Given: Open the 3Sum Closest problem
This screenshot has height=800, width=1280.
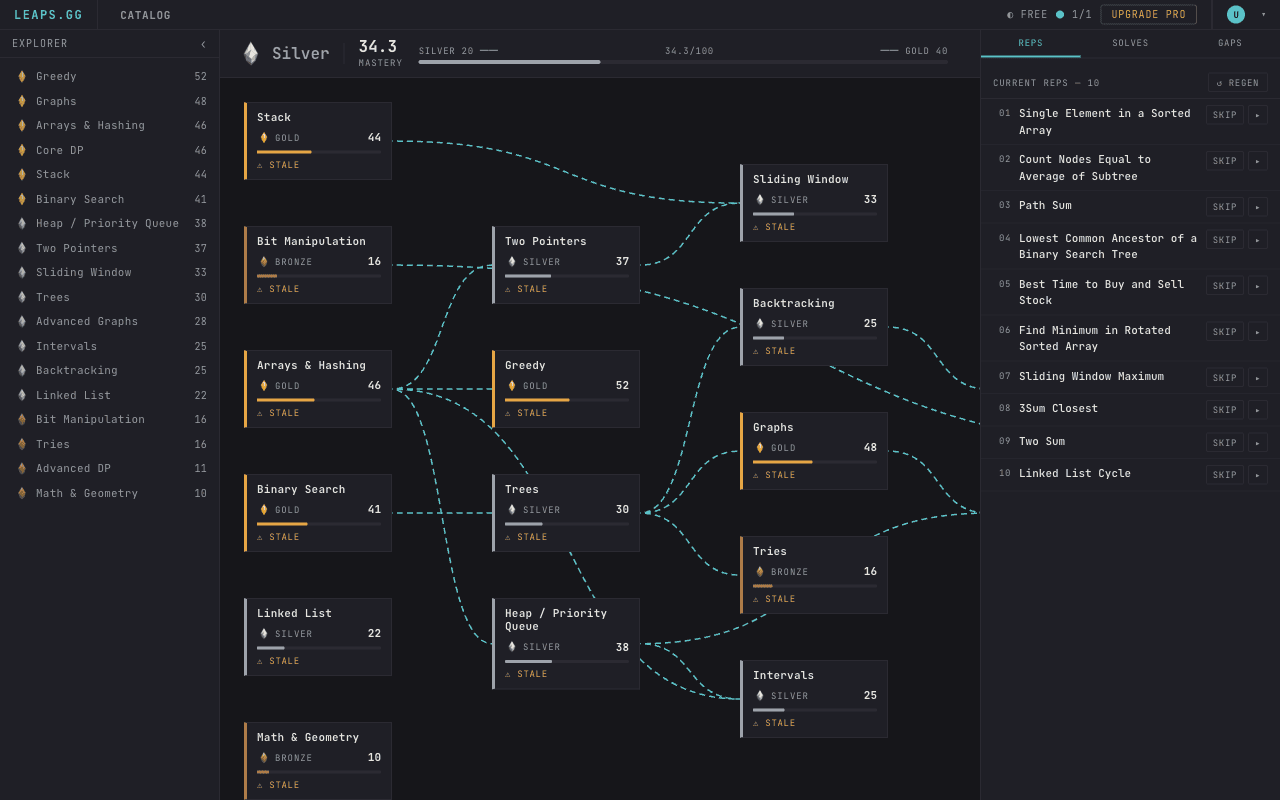Looking at the screenshot, I should pyautogui.click(x=1058, y=409).
